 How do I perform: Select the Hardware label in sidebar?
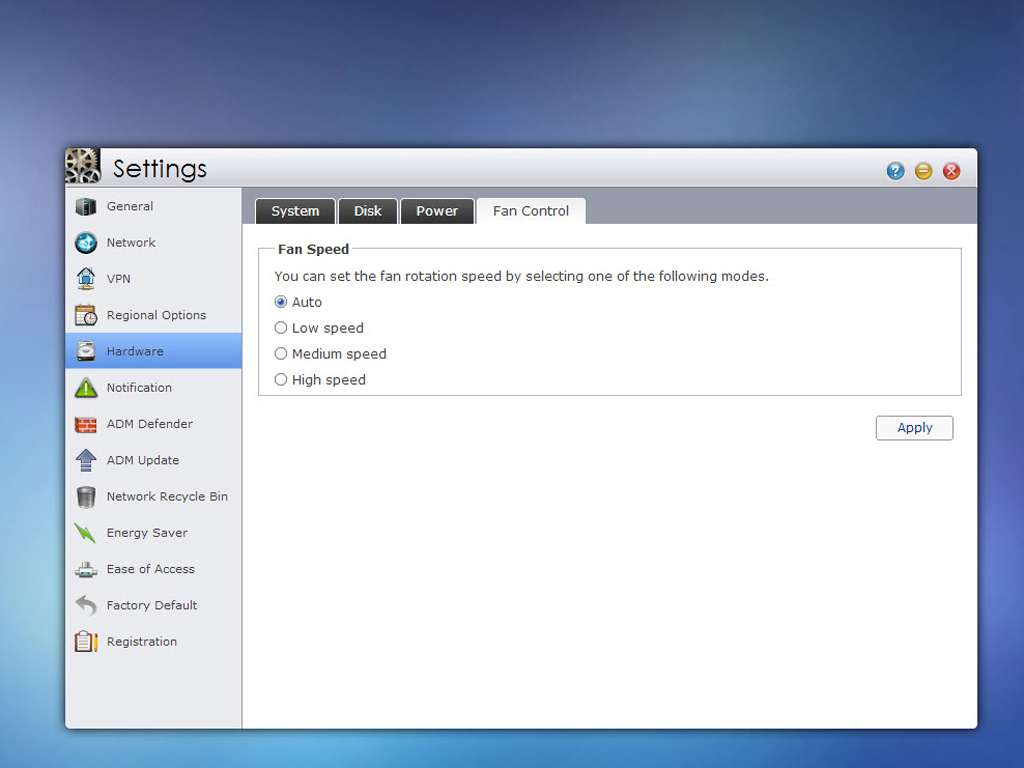135,351
